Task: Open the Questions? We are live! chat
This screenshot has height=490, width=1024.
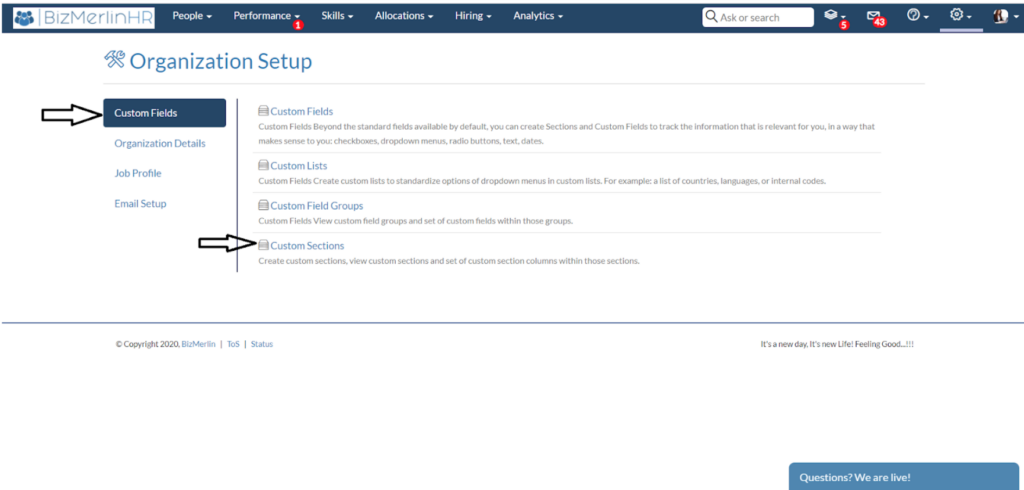Action: (904, 477)
